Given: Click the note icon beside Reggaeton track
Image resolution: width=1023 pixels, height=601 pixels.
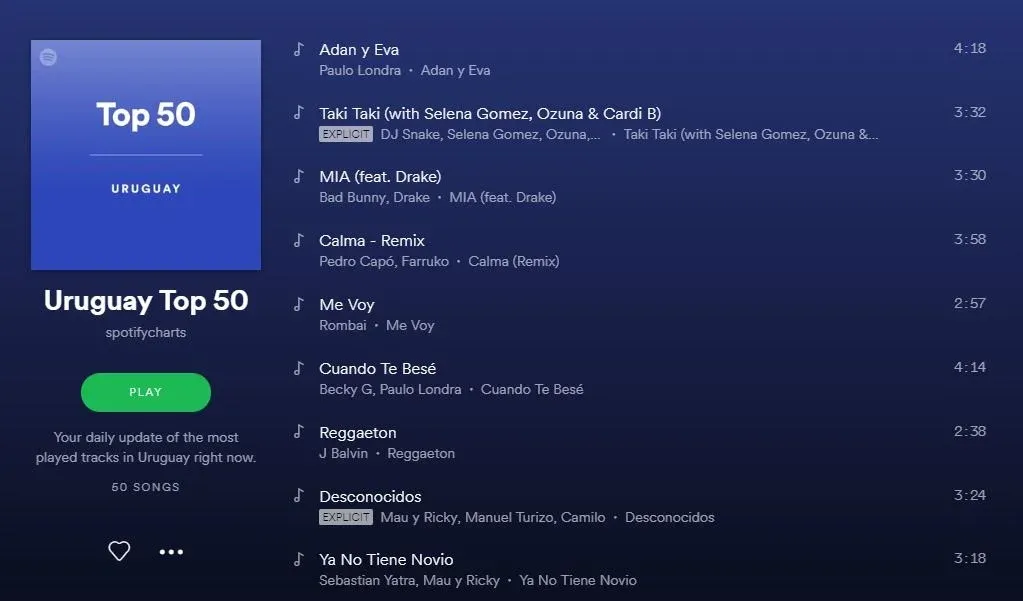Looking at the screenshot, I should (299, 431).
